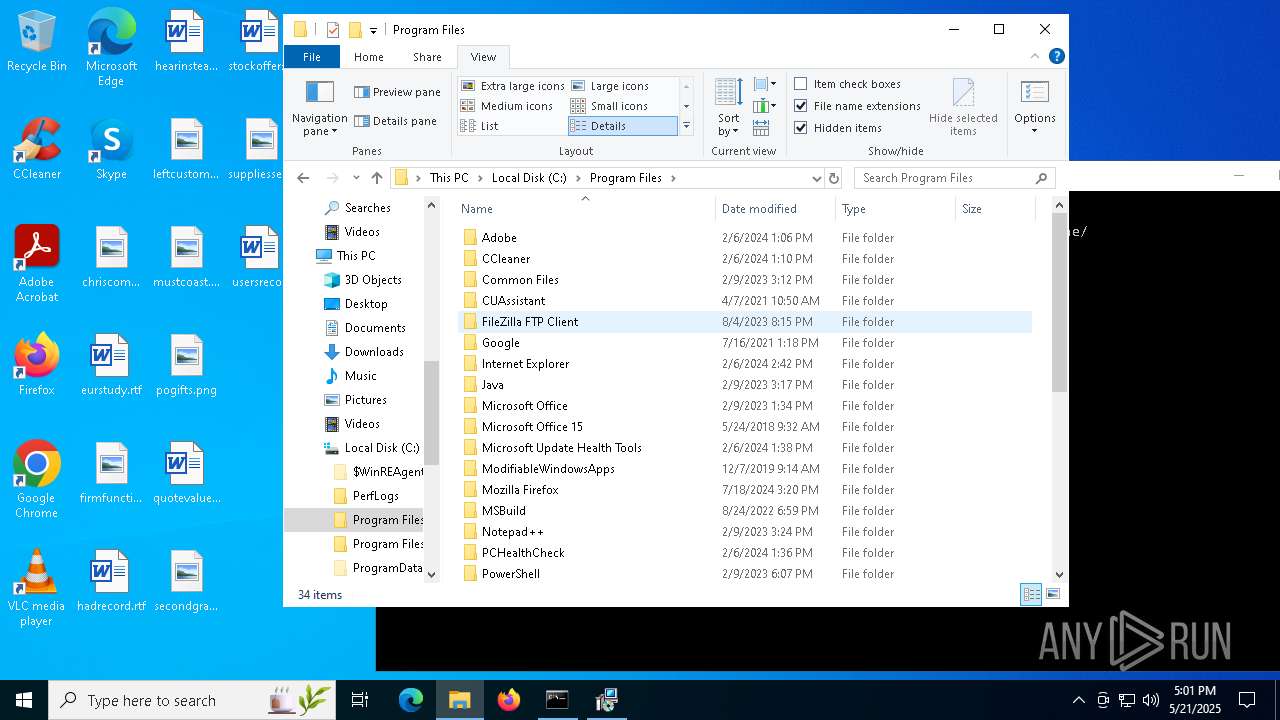
Task: Select the Details layout option
Action: [x=622, y=126]
